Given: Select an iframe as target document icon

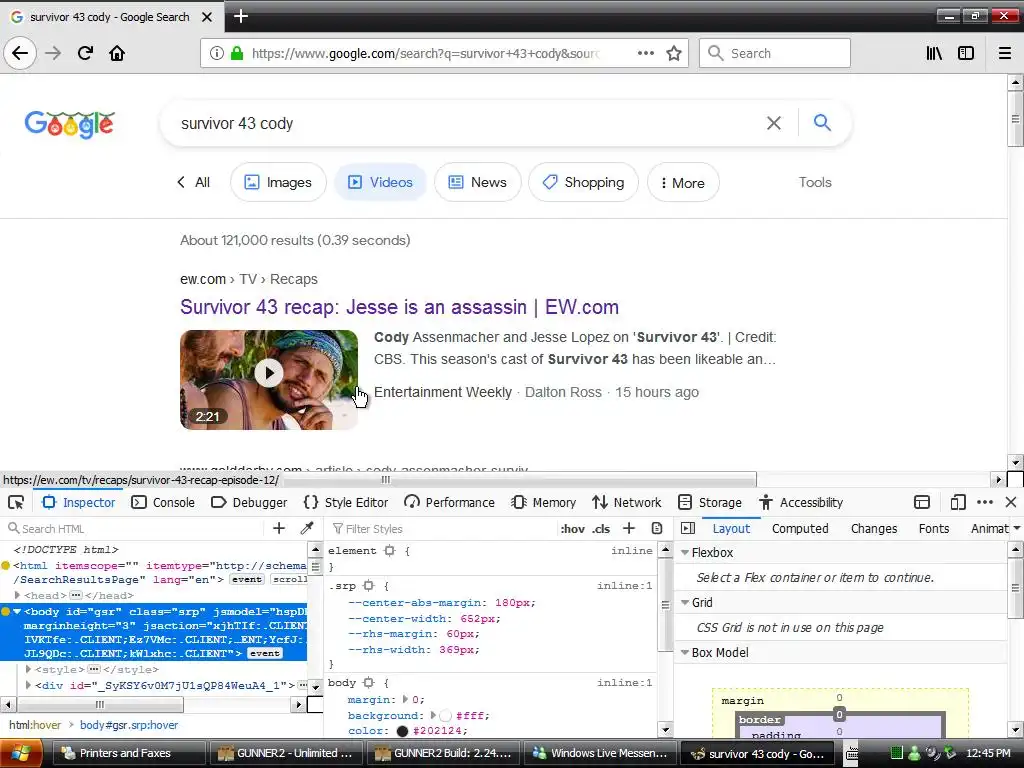Looking at the screenshot, I should (922, 502).
